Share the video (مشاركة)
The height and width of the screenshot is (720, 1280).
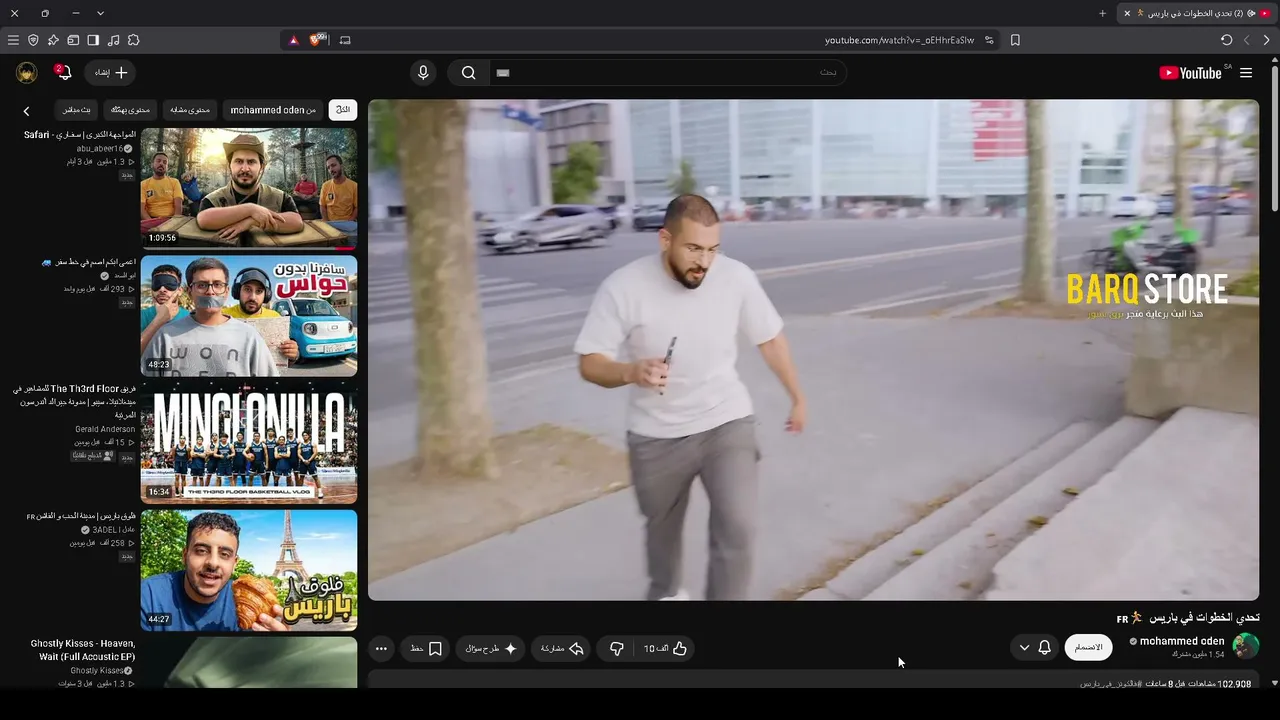[x=561, y=649]
